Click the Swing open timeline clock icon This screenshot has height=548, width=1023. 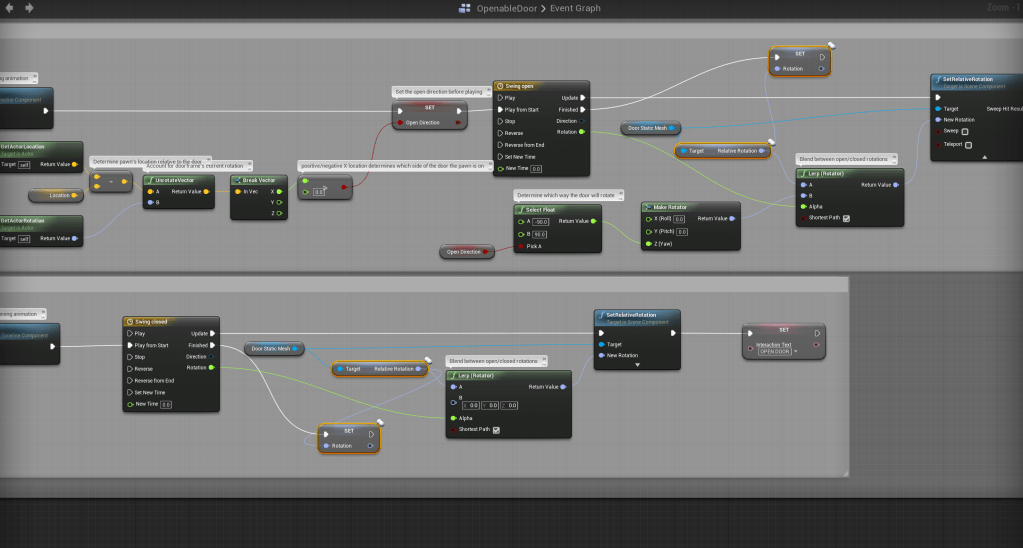(x=500, y=87)
